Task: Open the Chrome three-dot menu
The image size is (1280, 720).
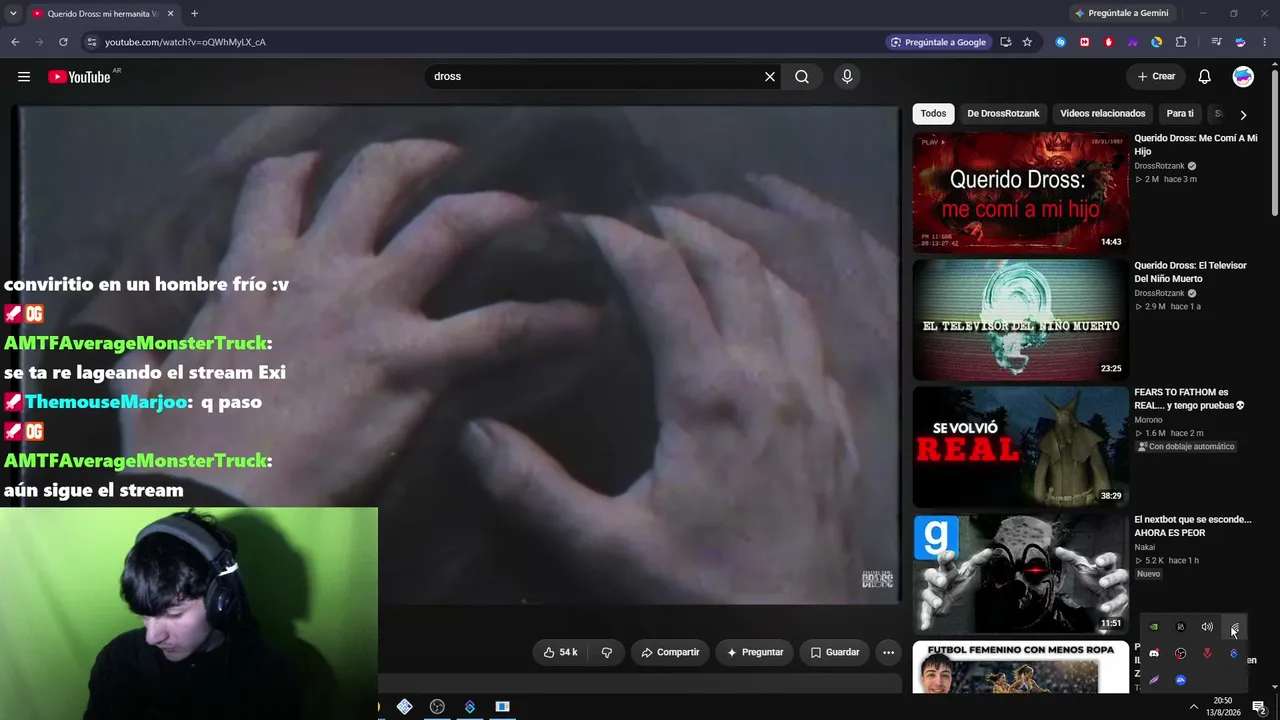Action: (1264, 42)
